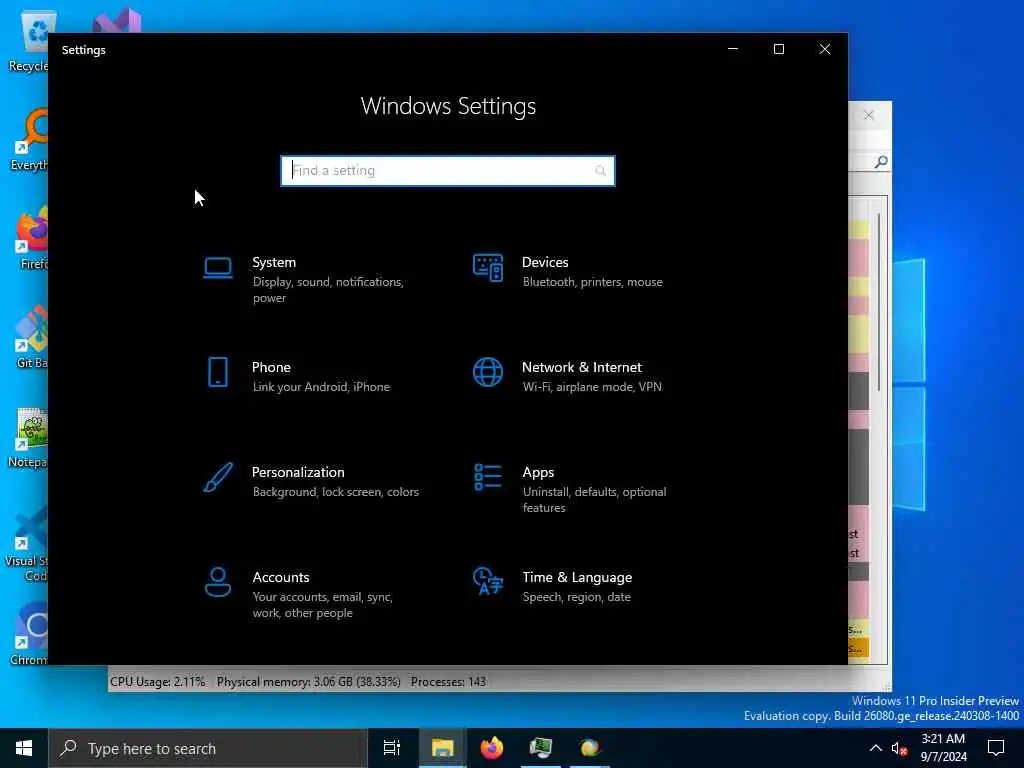Click 'Bluetooth, printers, mouse' description

[592, 282]
